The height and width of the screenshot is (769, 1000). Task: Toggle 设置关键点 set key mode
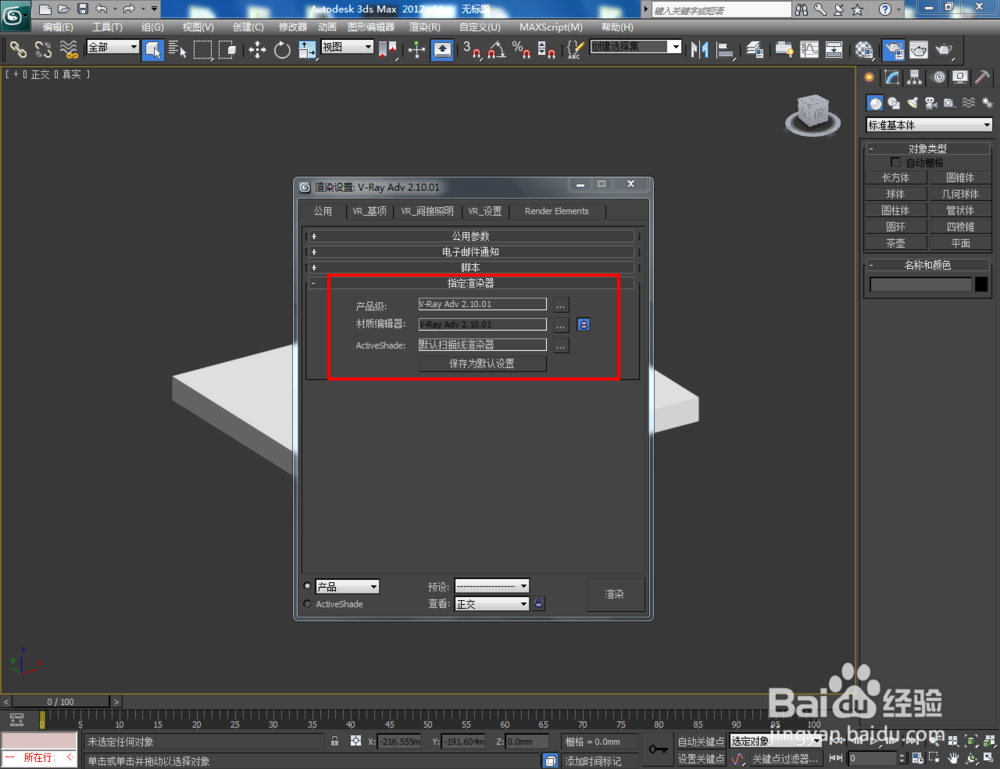(700, 758)
